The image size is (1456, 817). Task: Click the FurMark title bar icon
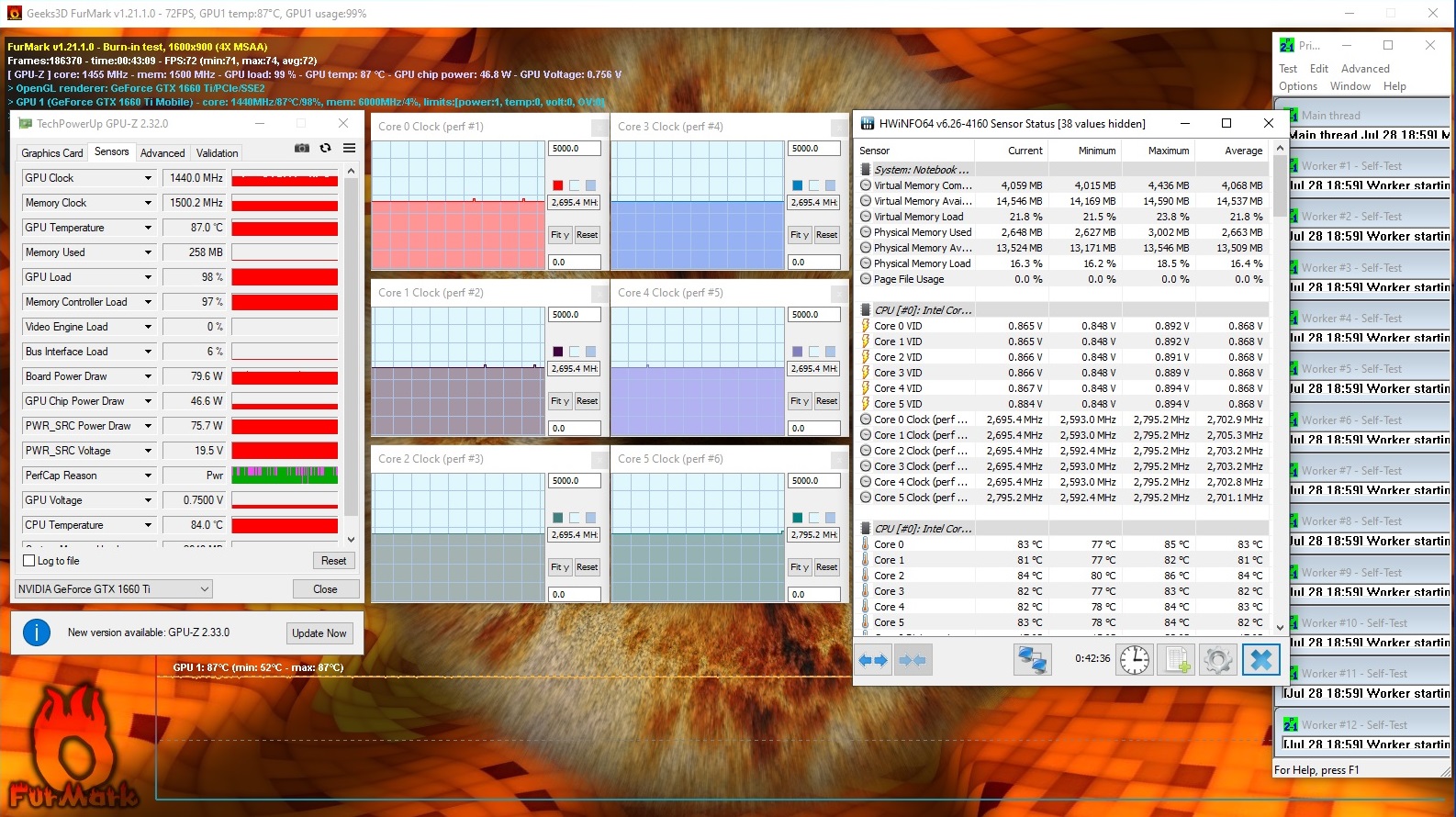(14, 13)
